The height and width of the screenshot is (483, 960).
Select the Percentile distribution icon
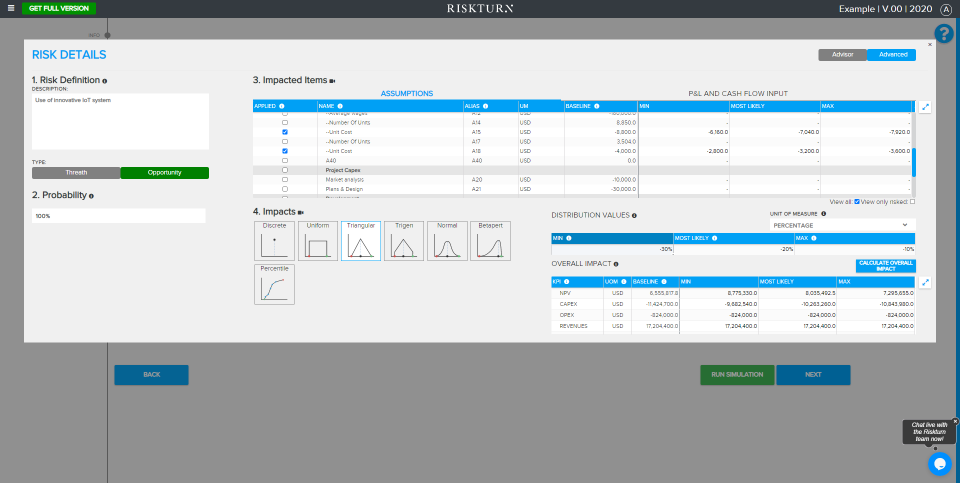click(274, 284)
